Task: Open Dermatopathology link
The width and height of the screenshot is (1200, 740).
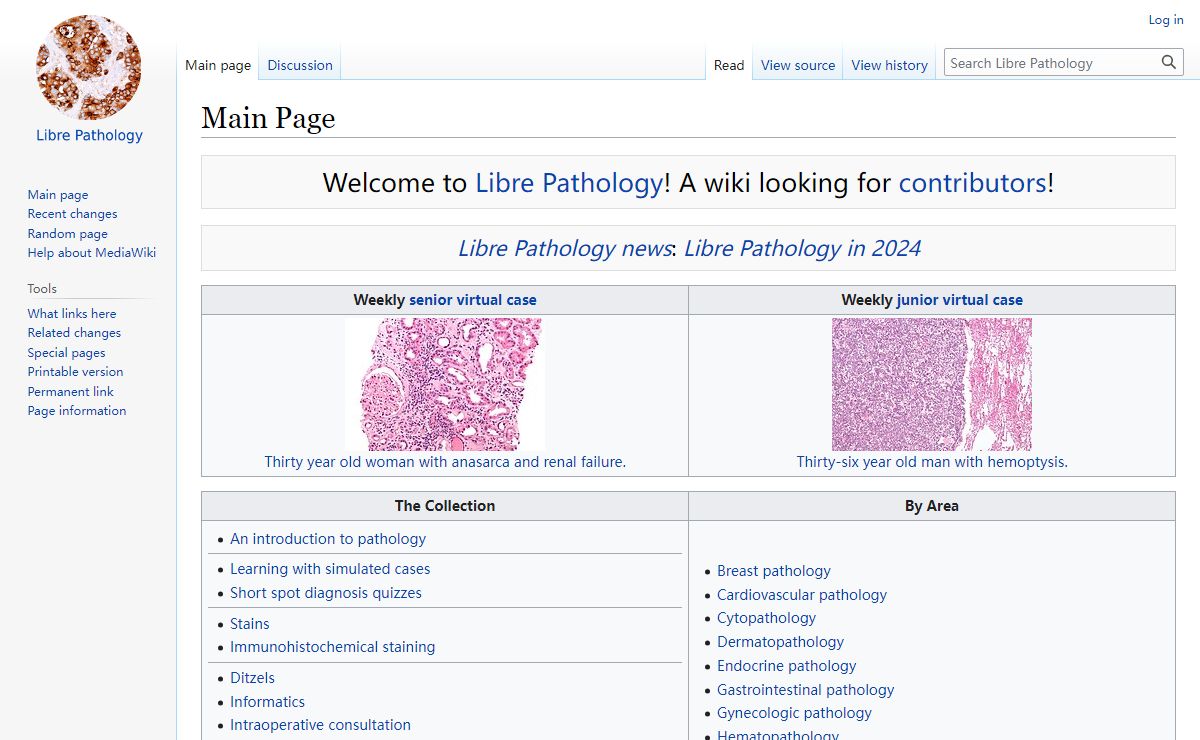Action: pos(780,642)
